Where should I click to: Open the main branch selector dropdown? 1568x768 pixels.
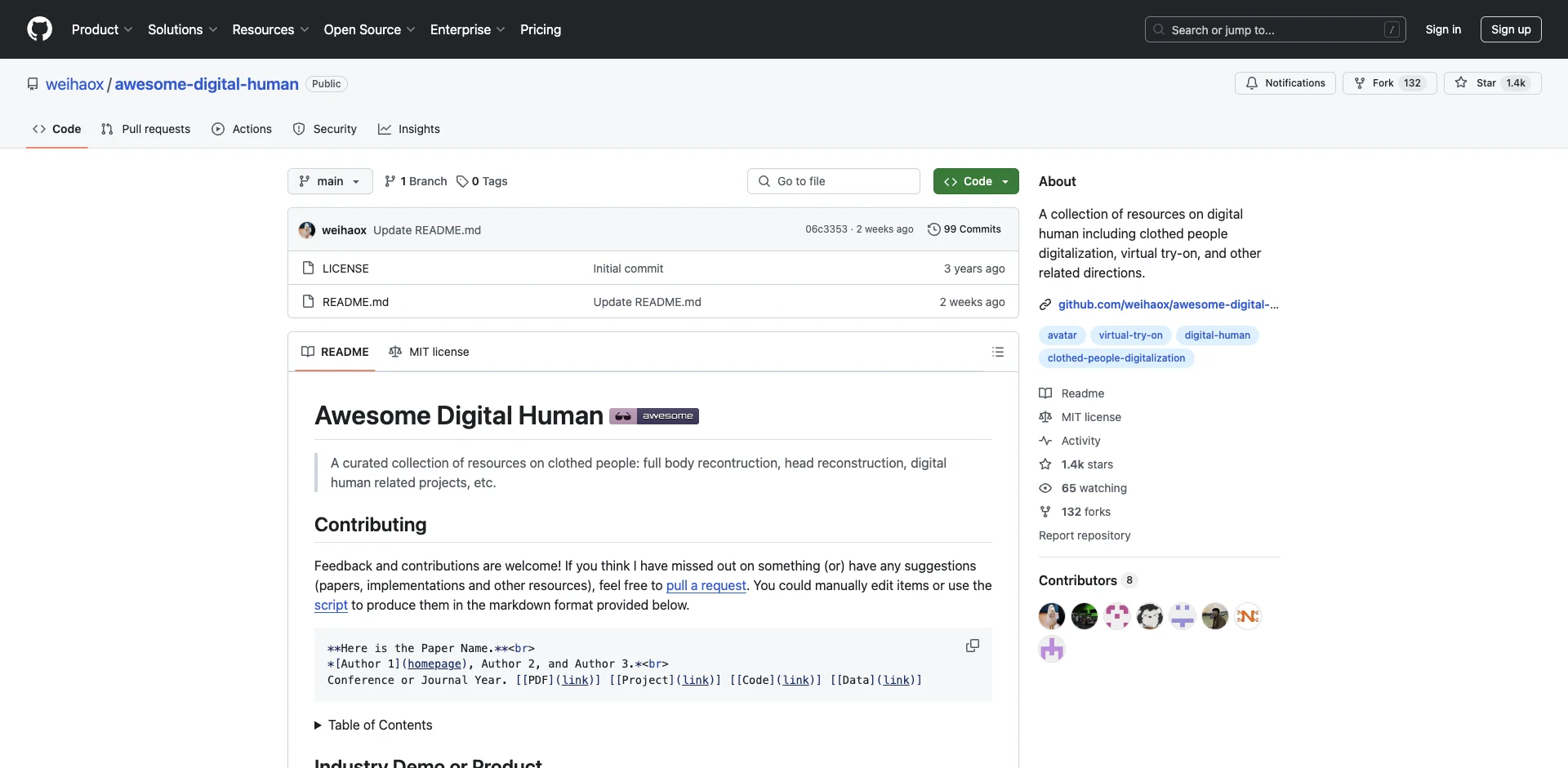click(330, 181)
